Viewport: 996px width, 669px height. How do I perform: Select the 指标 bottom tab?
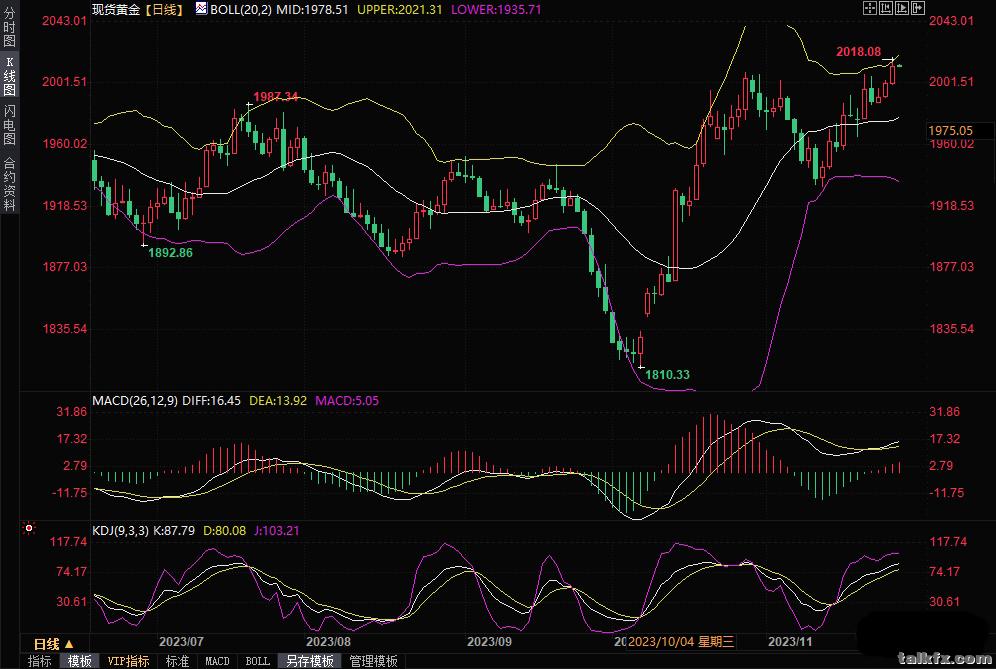[x=39, y=661]
